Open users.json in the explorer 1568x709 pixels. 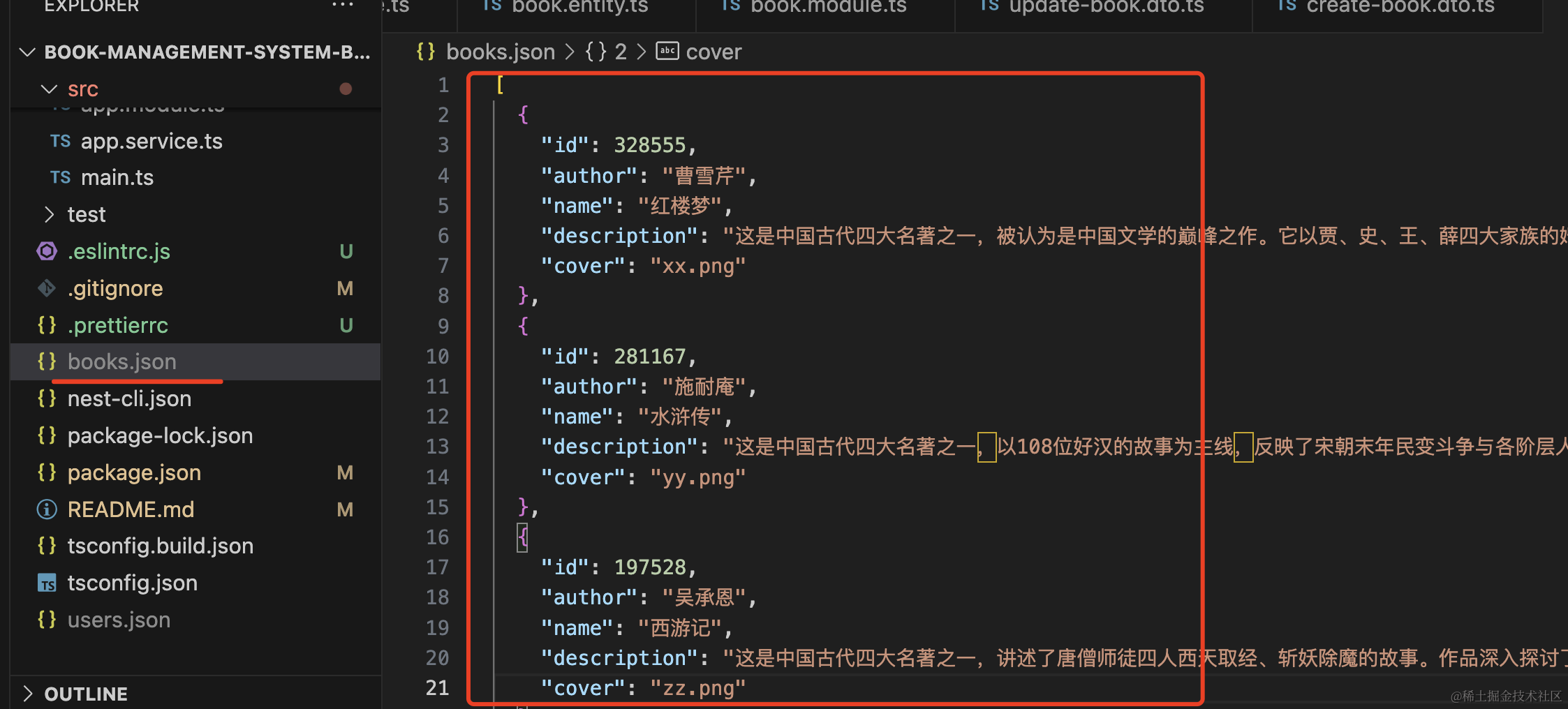click(x=119, y=620)
